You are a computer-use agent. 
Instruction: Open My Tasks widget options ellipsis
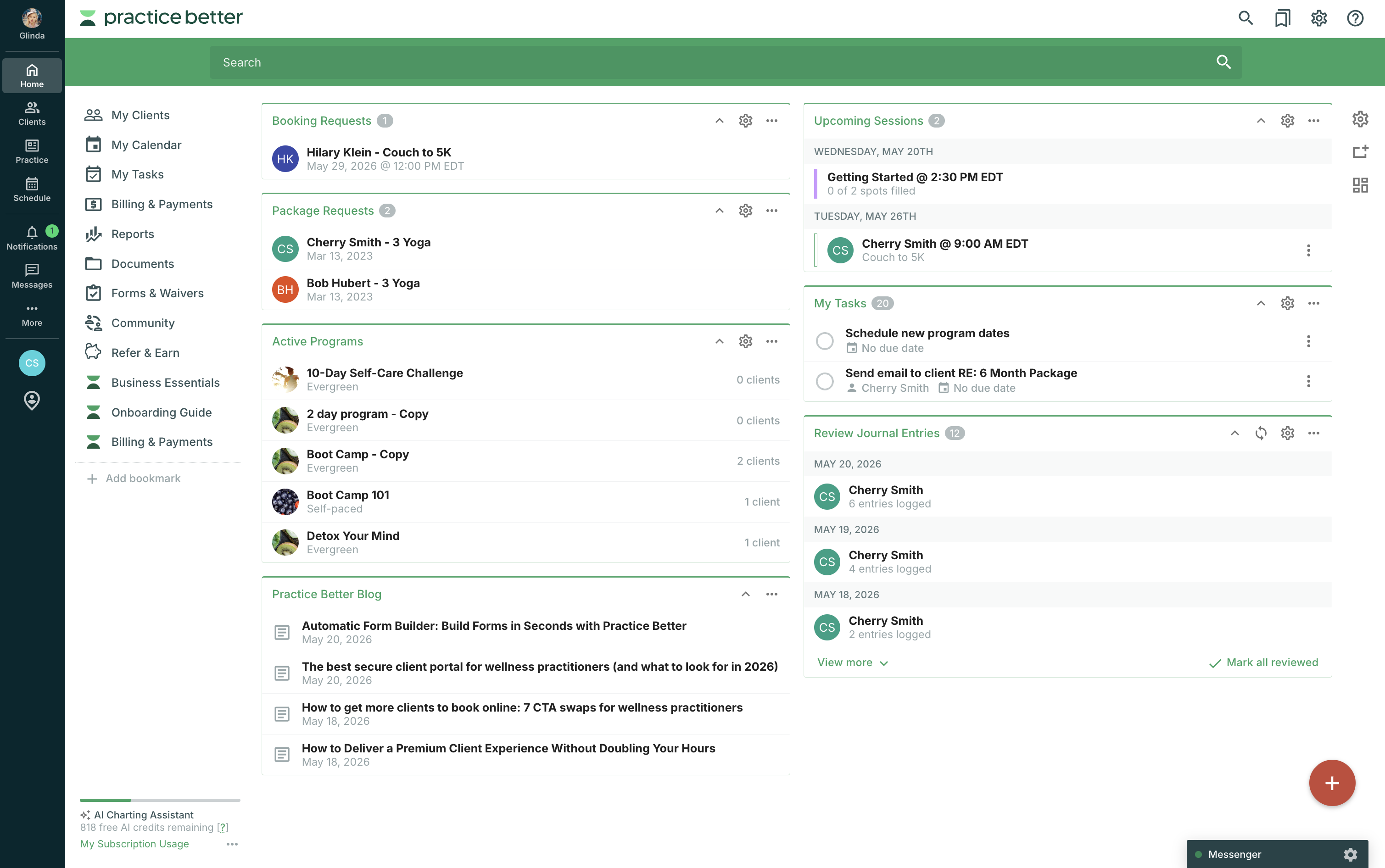click(x=1314, y=303)
